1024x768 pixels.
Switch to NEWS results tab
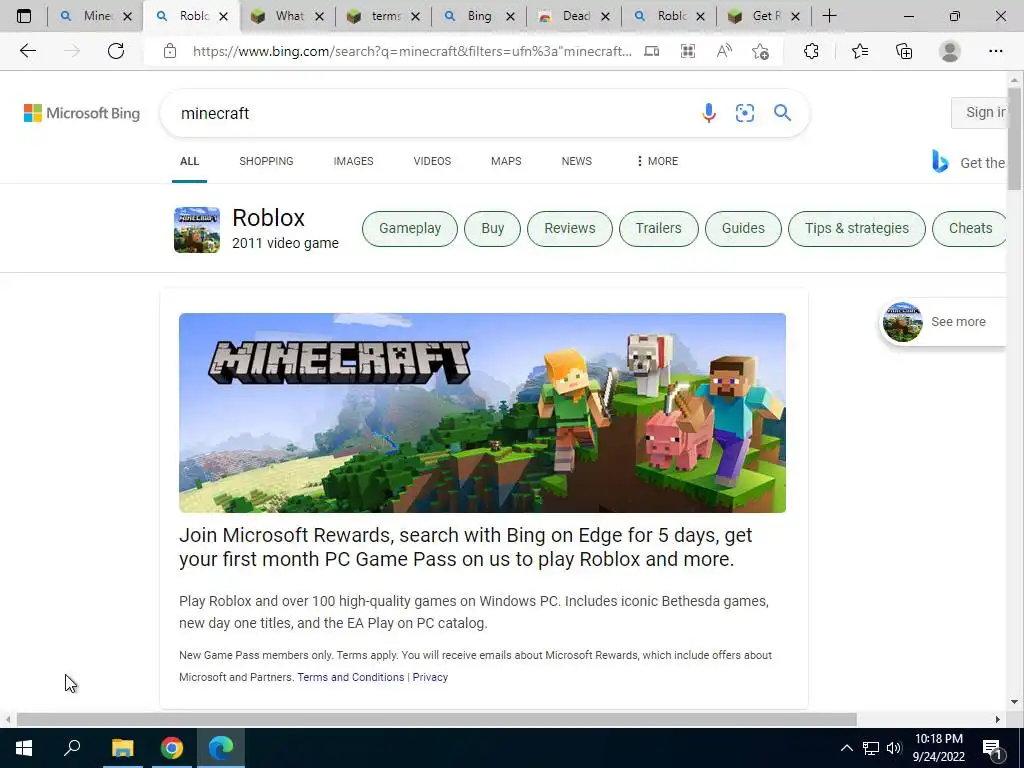[577, 161]
